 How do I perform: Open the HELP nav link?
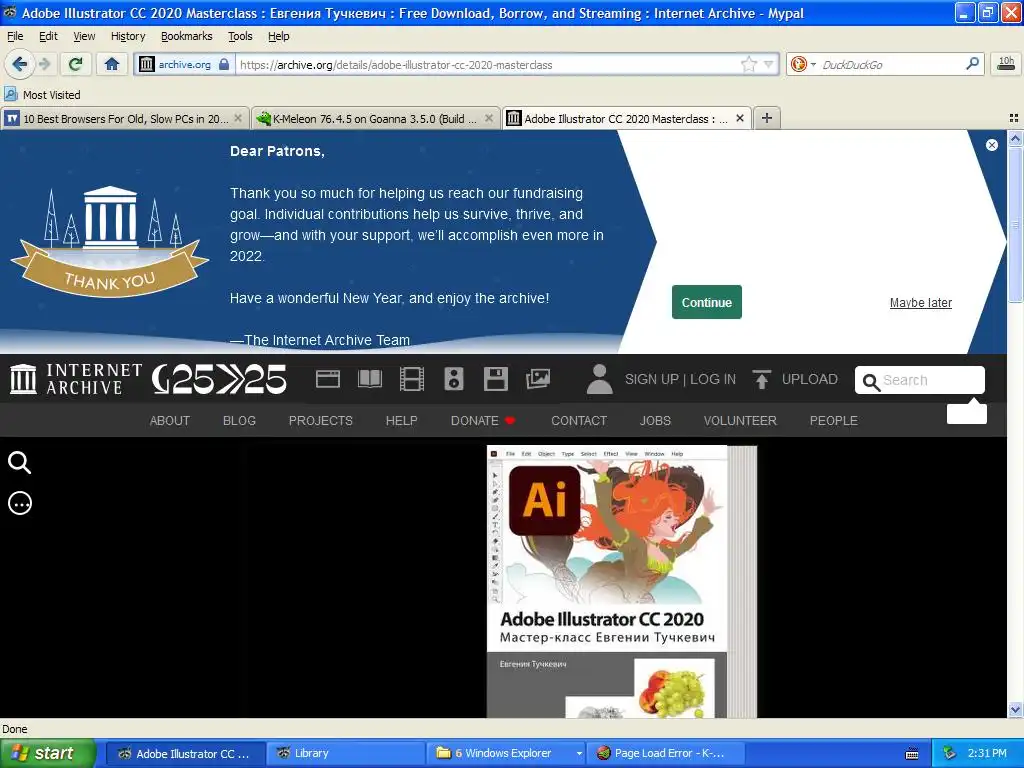click(402, 421)
